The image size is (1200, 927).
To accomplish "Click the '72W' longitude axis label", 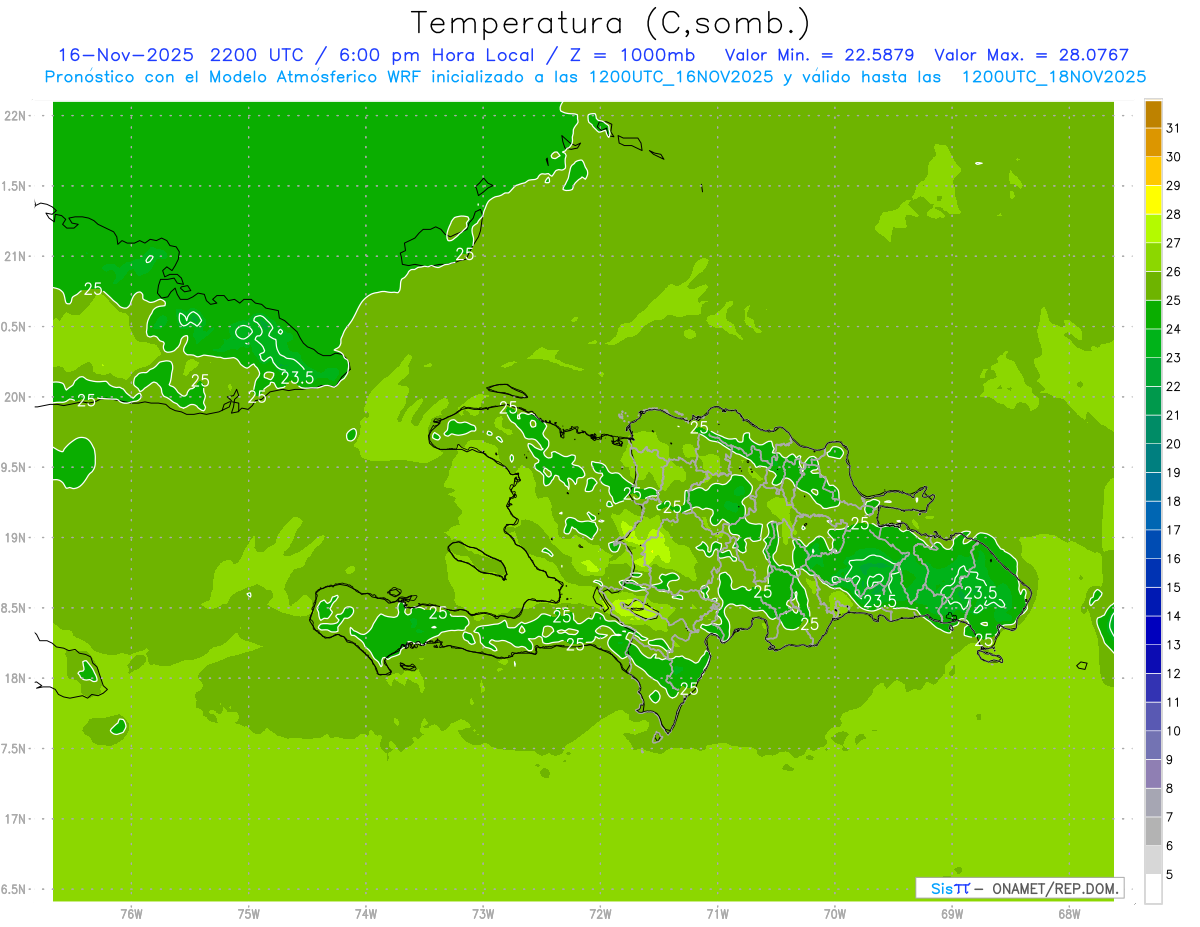I will click(600, 914).
